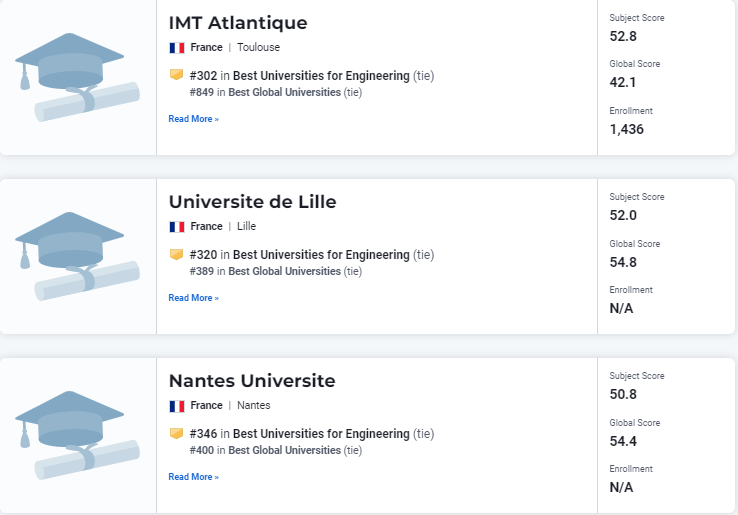Click France flag icon under IMT Atlantique
This screenshot has width=738, height=515.
[x=177, y=47]
